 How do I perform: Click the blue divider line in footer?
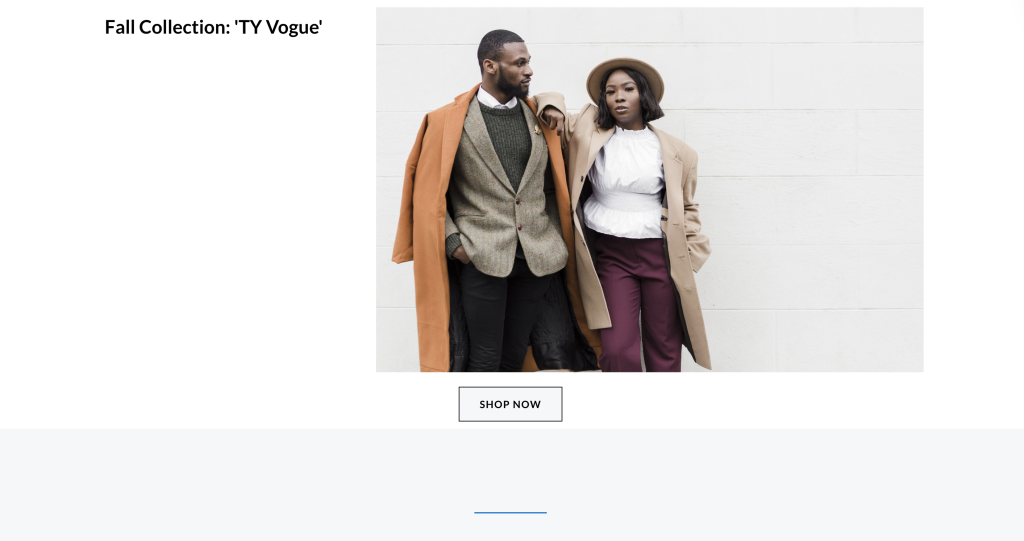510,512
